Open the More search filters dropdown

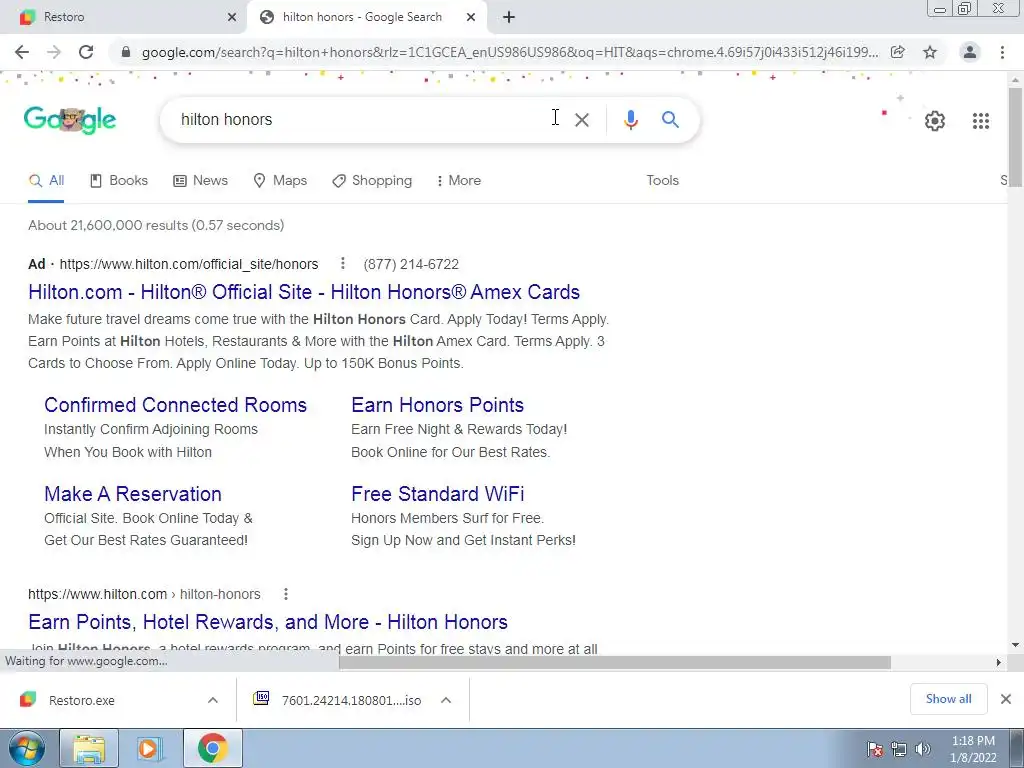pos(458,180)
